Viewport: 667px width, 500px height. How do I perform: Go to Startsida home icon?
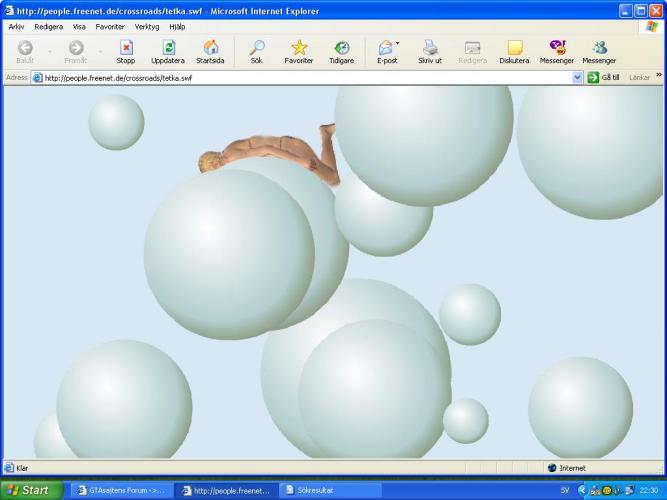coord(210,51)
